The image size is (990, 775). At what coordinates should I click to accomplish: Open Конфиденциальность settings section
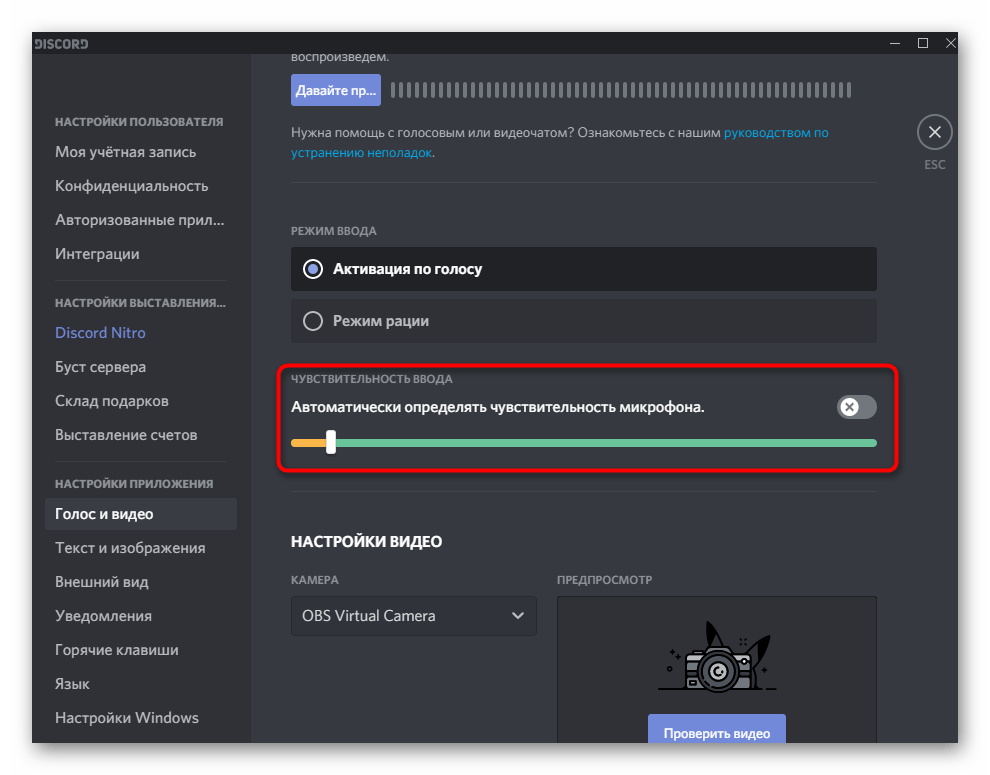point(132,186)
